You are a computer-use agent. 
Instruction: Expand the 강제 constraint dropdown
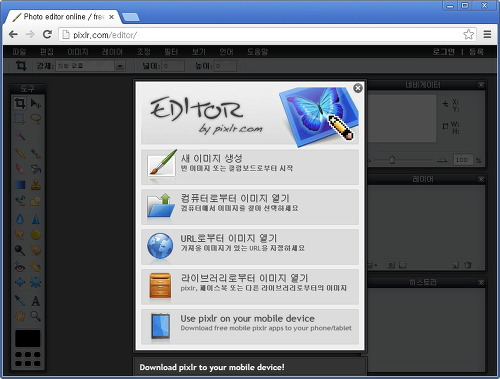click(90, 66)
